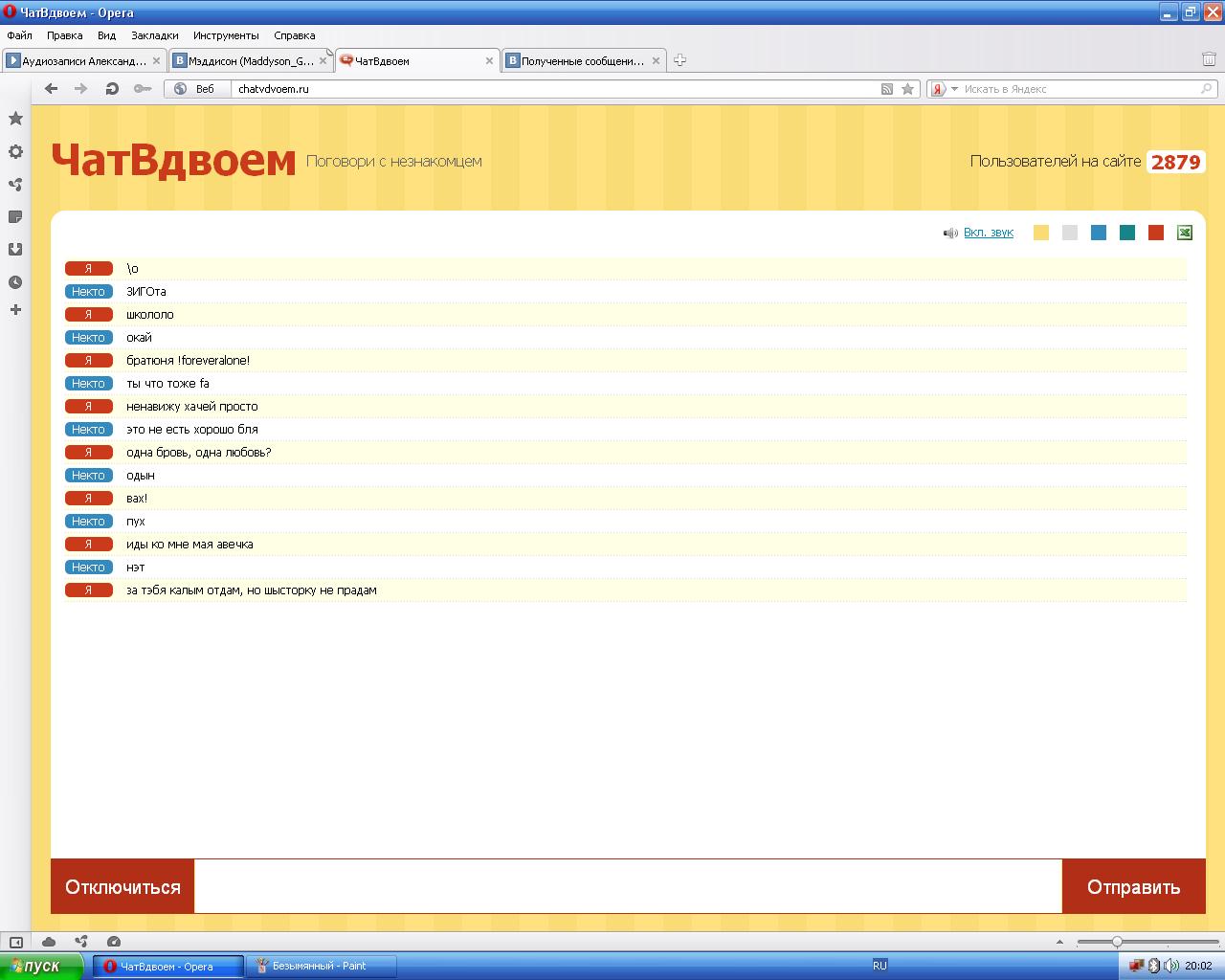
Task: Open the History clock panel in sidebar
Action: 15,281
